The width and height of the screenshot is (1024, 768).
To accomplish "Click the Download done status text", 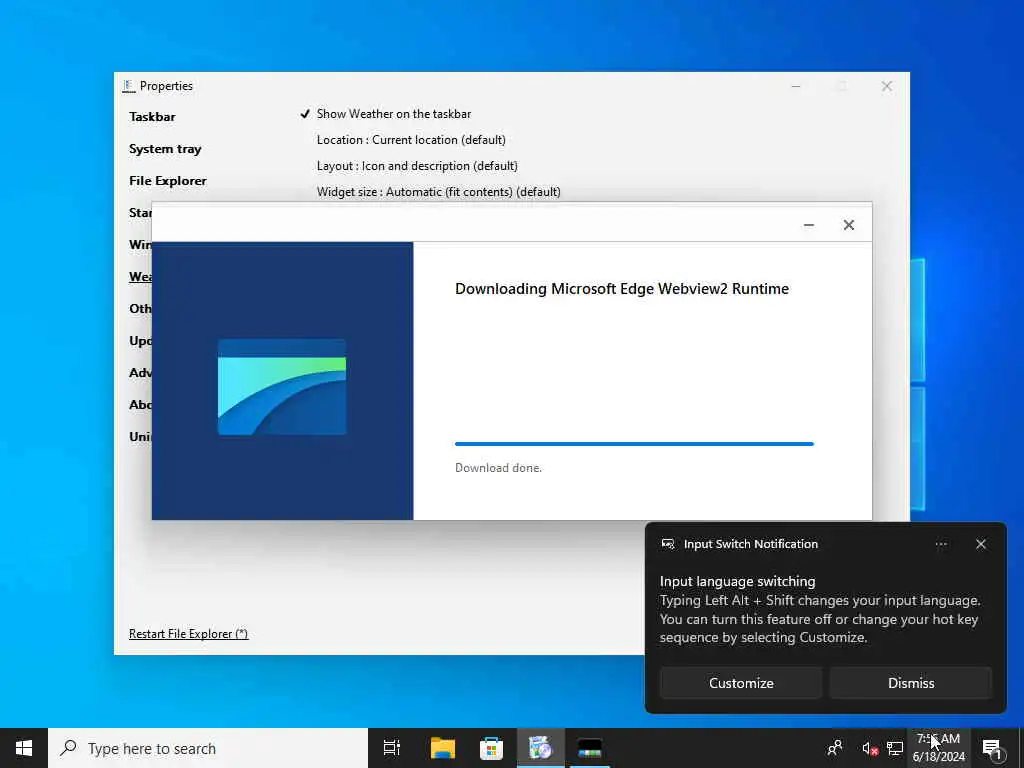I will coord(498,468).
